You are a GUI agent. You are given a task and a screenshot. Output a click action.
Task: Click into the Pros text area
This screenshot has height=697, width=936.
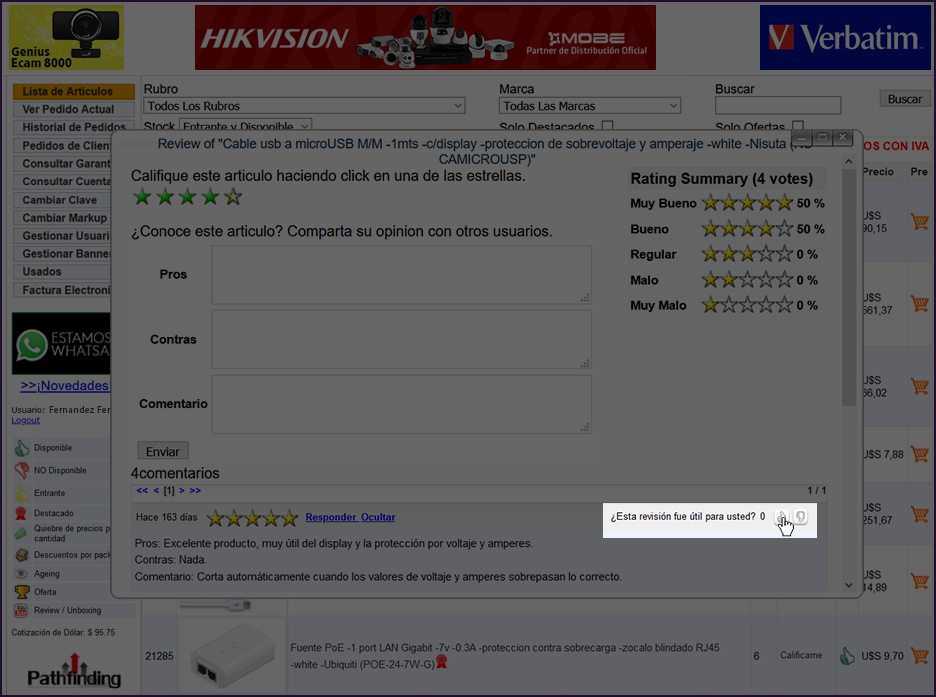401,274
